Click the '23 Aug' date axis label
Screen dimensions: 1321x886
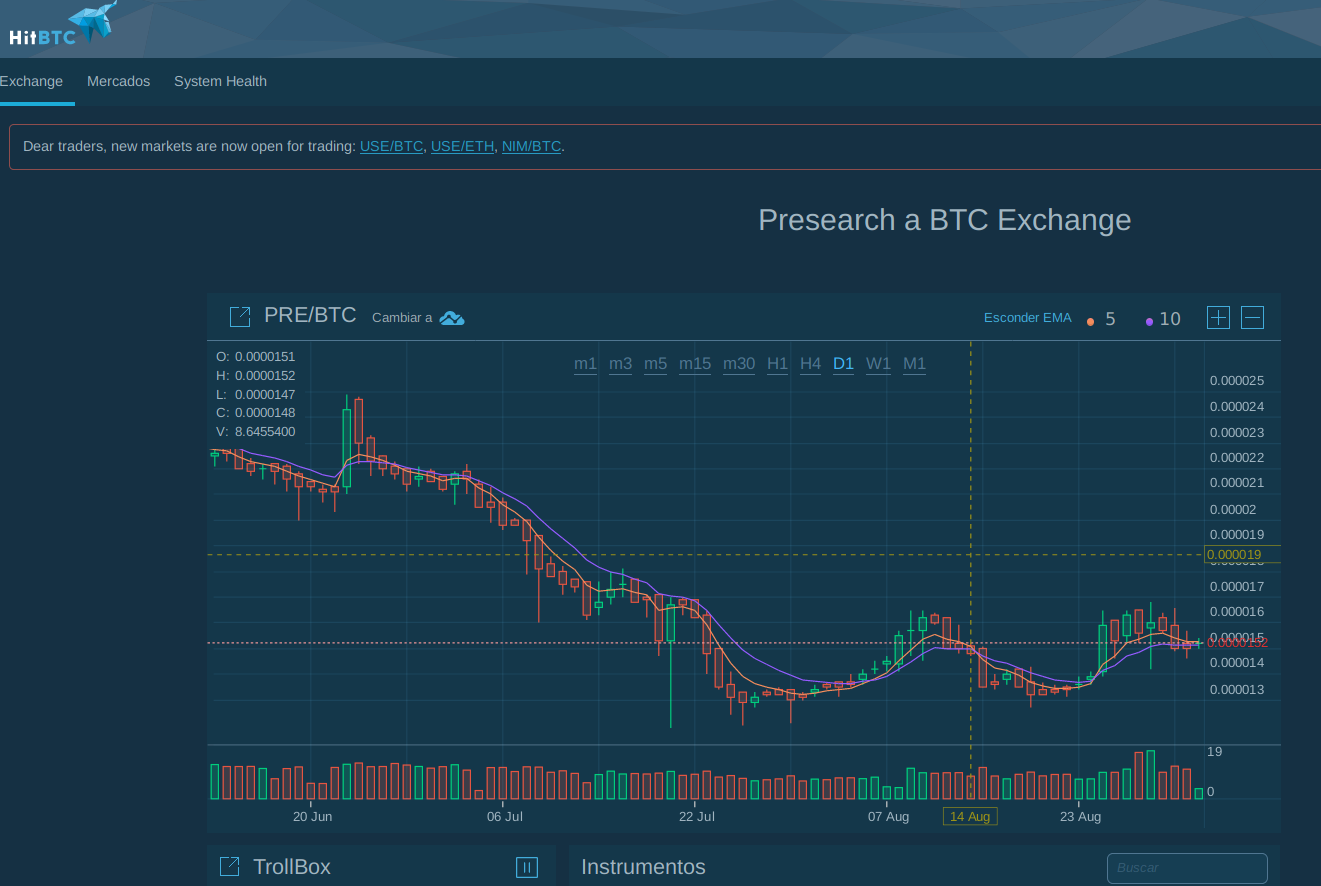[1080, 817]
